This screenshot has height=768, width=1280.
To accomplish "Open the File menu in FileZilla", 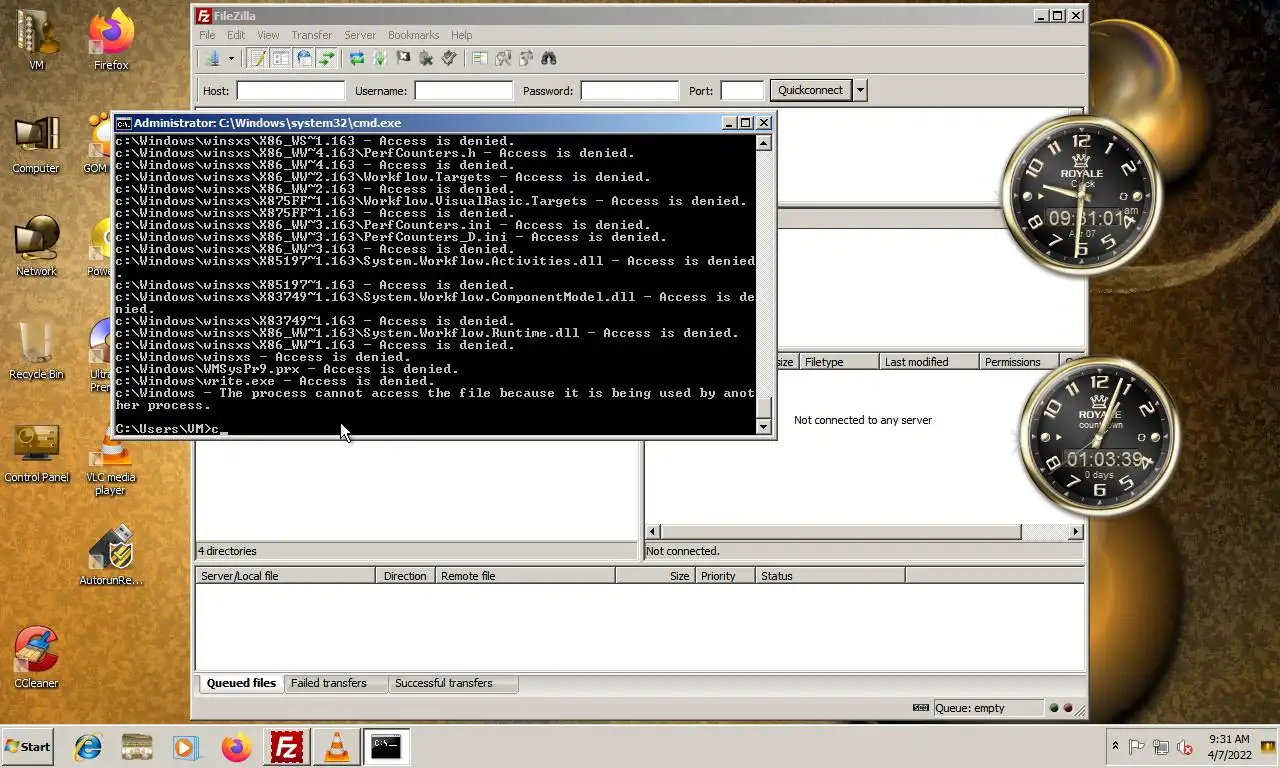I will (x=207, y=35).
